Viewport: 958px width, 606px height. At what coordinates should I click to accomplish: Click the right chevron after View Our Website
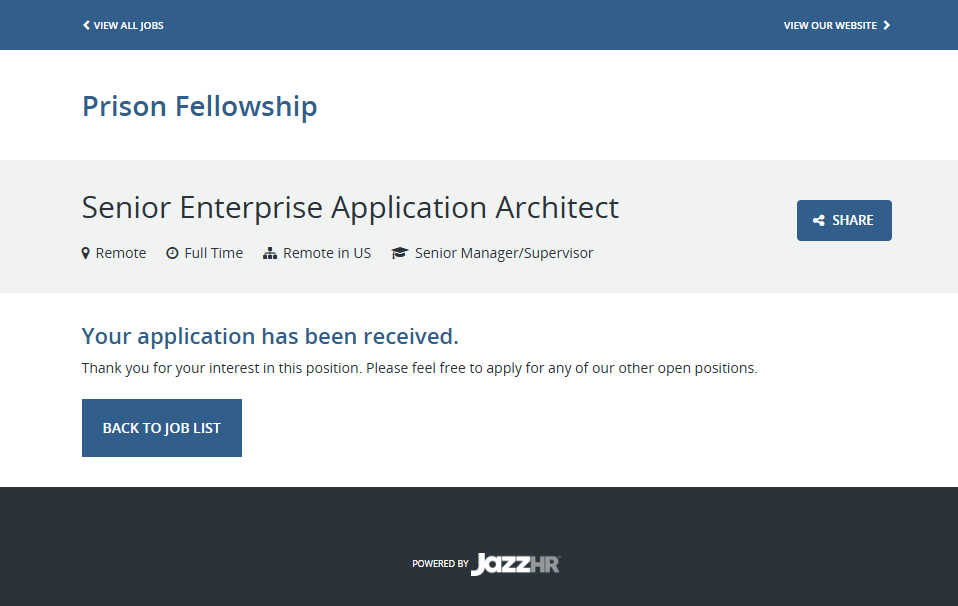887,25
